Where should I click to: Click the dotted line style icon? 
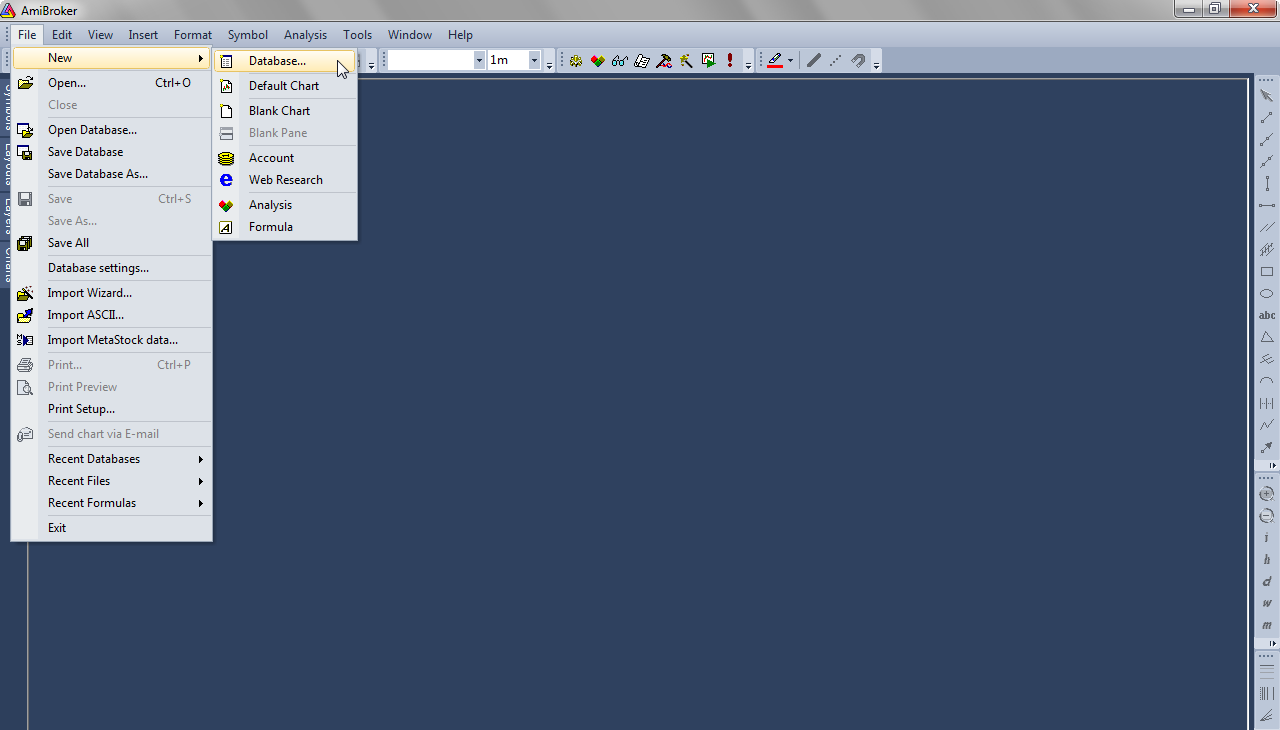pos(836,61)
